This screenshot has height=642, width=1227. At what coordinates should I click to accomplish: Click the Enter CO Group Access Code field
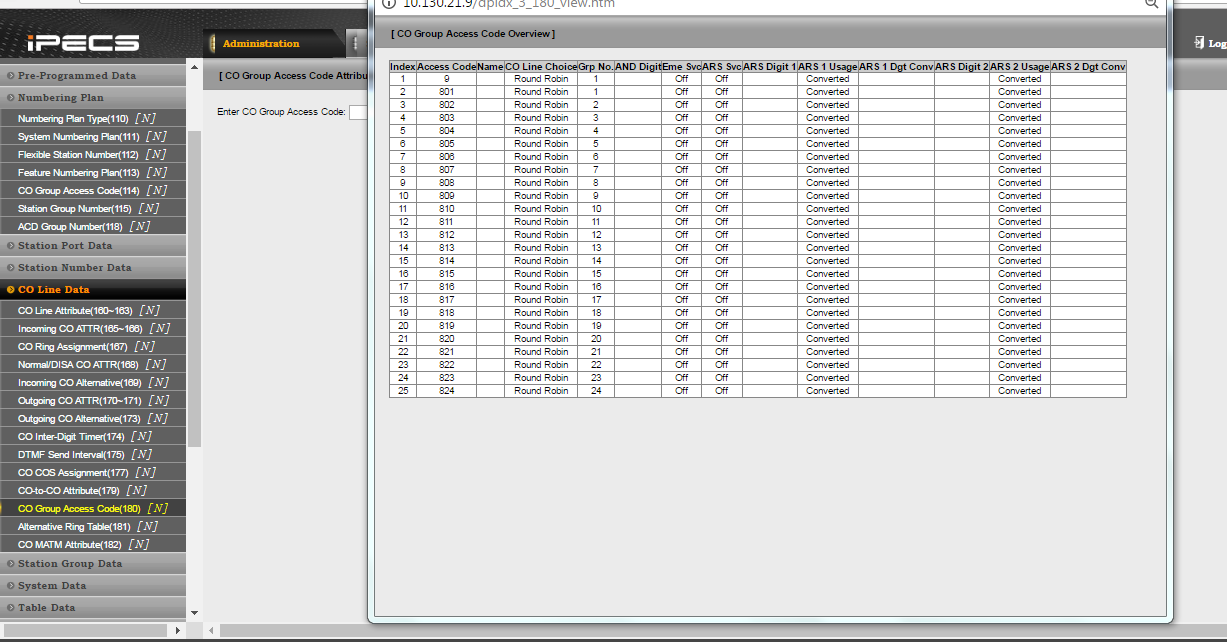358,112
